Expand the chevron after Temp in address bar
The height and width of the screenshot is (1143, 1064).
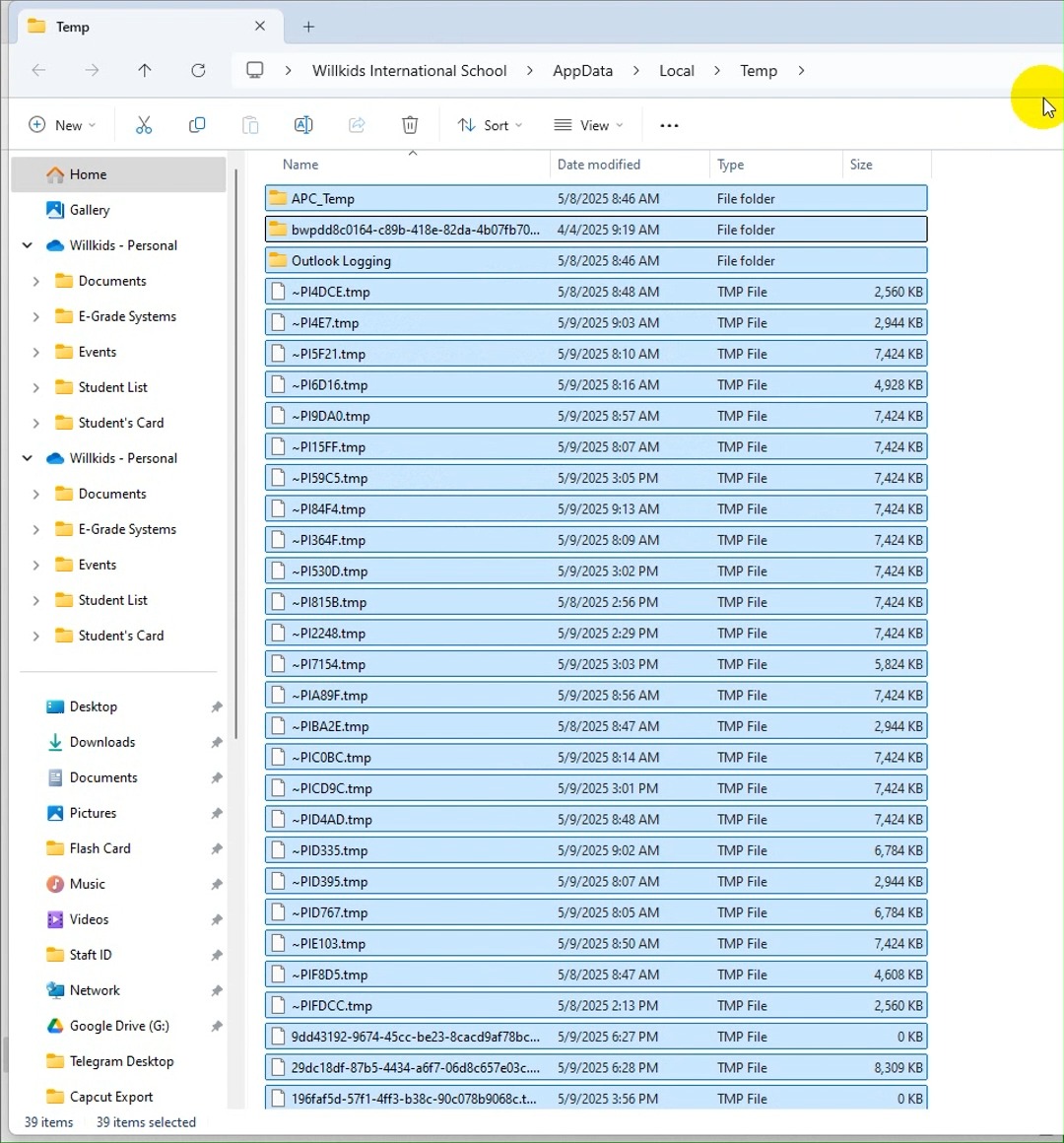coord(801,71)
